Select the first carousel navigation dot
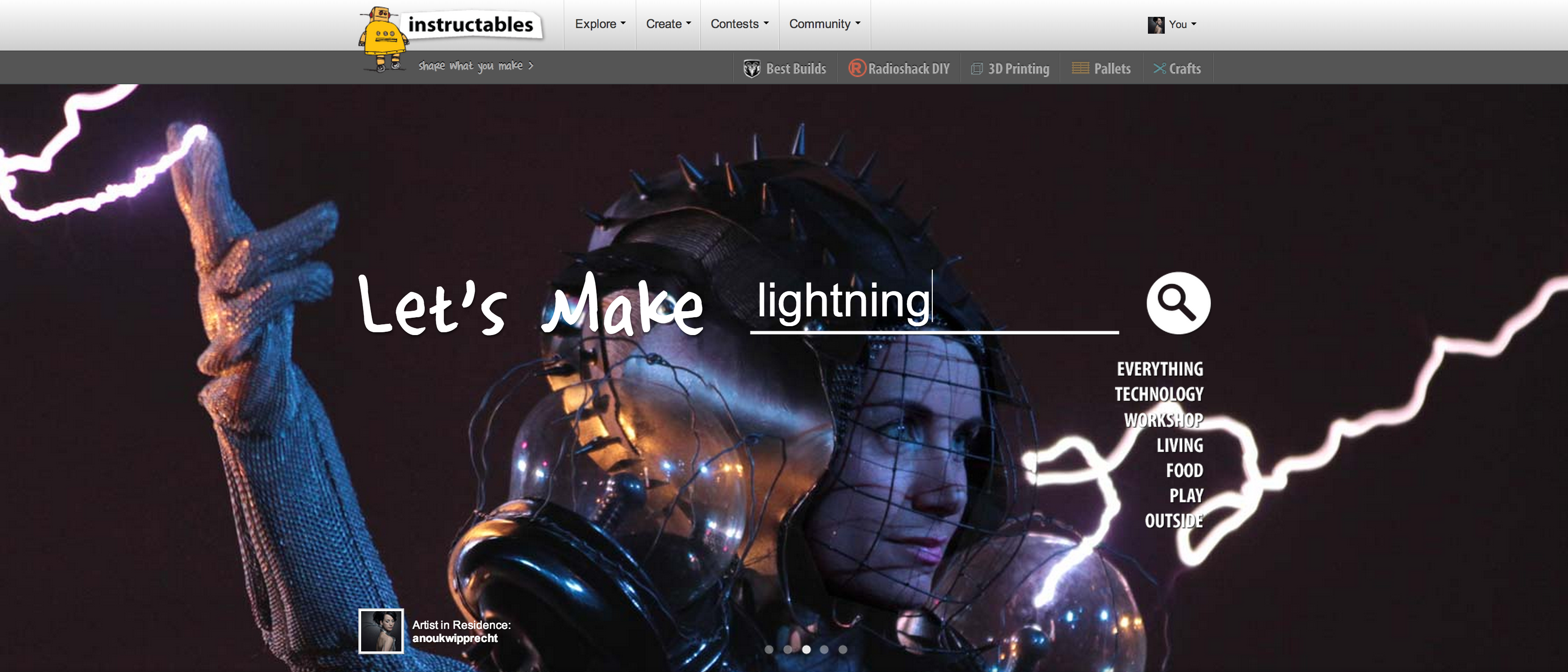The height and width of the screenshot is (672, 1568). pos(769,650)
